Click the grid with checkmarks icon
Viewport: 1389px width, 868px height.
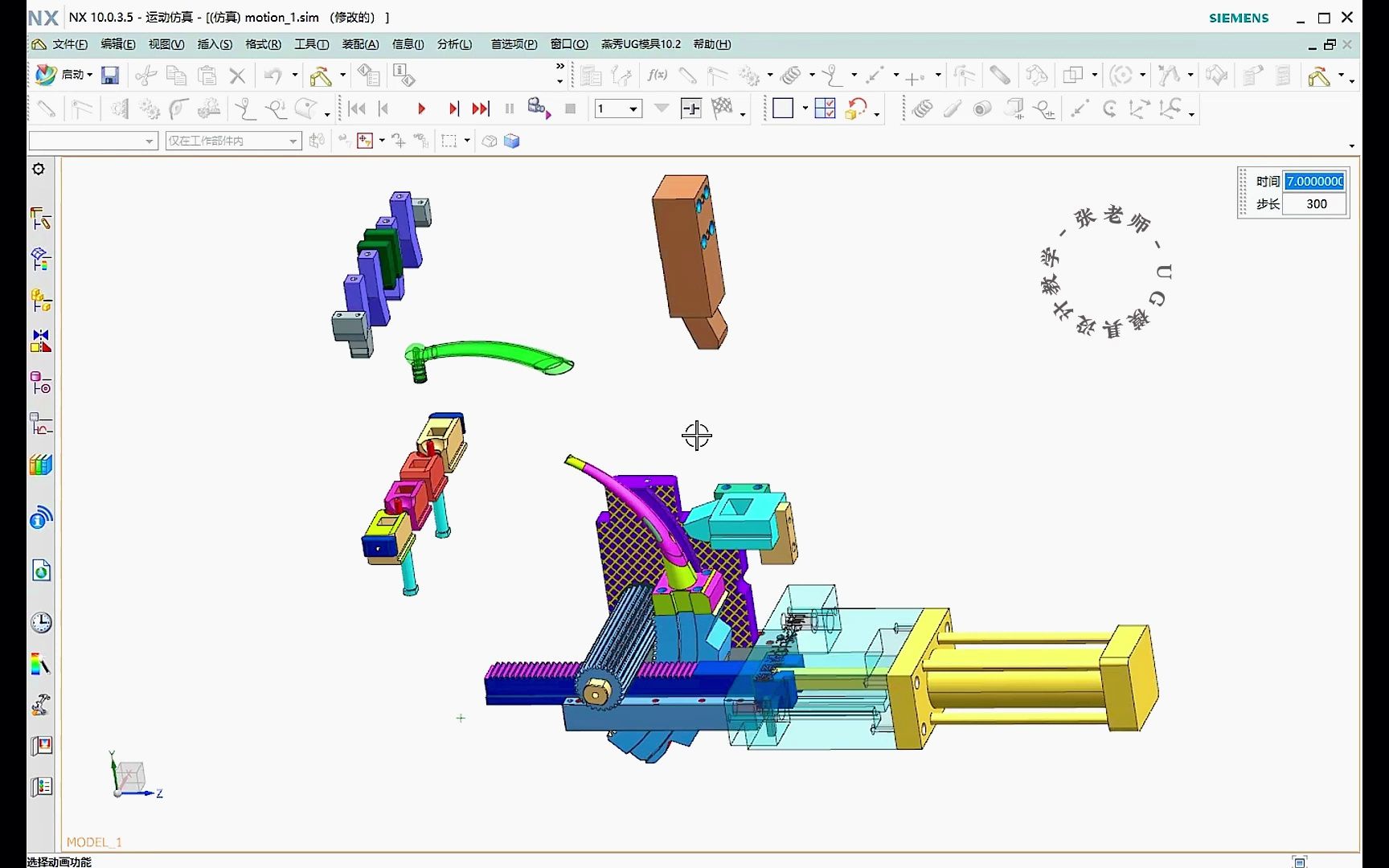click(x=825, y=108)
